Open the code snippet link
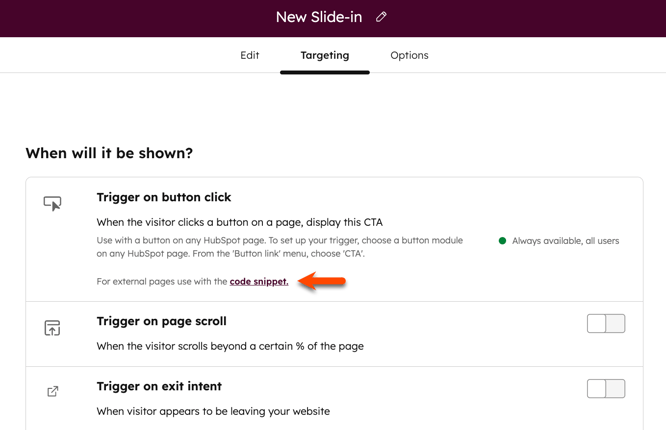The image size is (666, 430). (x=259, y=282)
